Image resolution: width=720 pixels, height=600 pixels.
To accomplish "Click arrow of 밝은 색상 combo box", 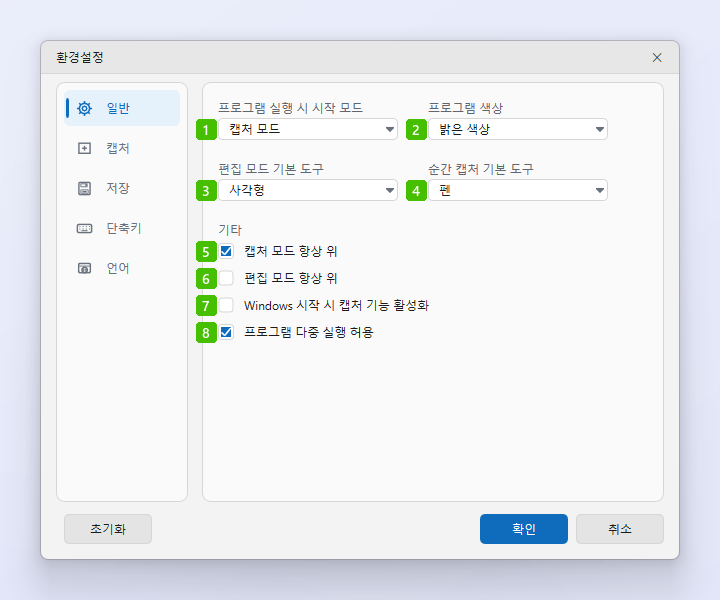I will tap(600, 129).
